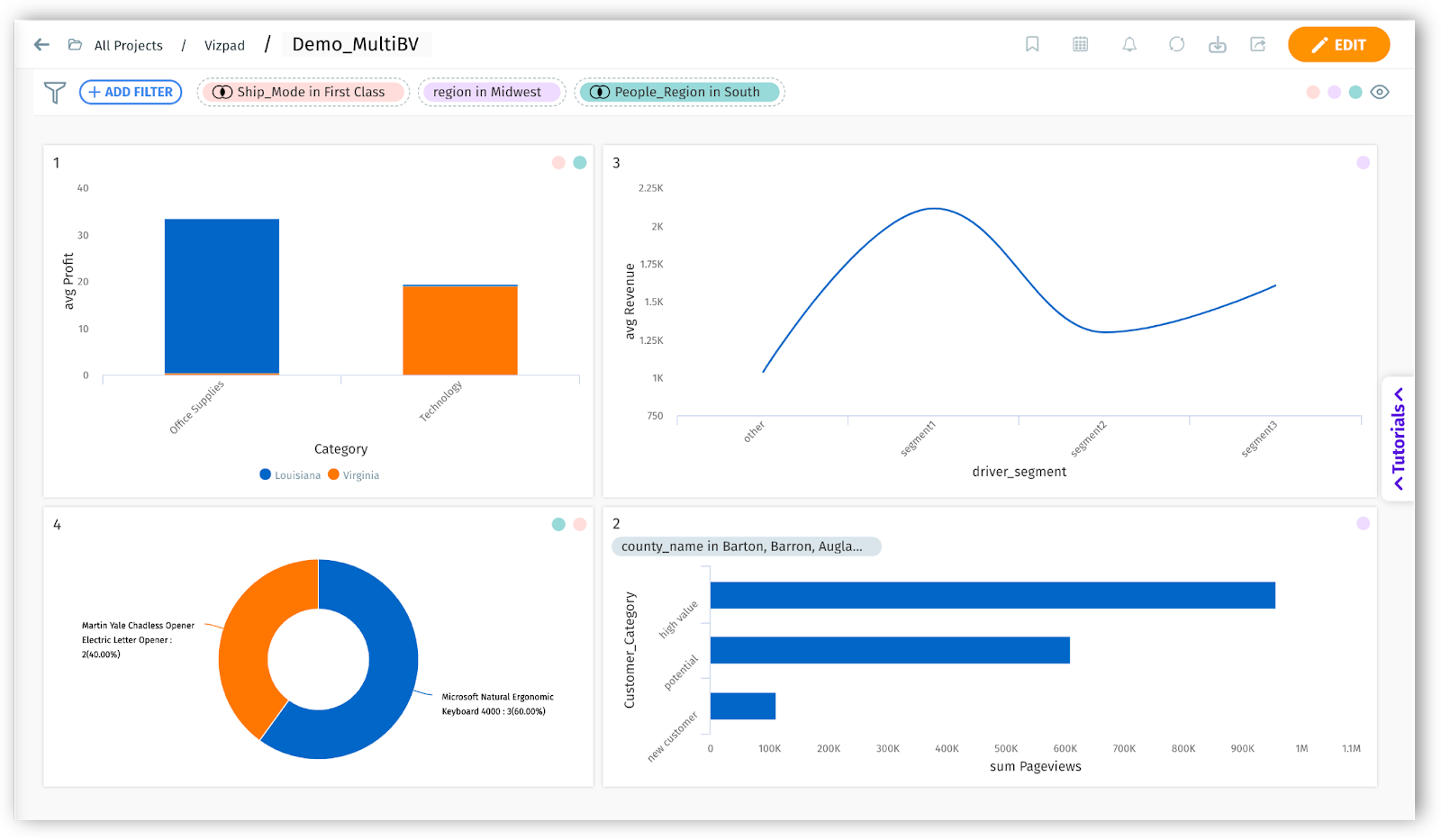Screen dimensions: 1441x840
Task: Open the Vizpad breadcrumb link
Action: click(x=224, y=45)
